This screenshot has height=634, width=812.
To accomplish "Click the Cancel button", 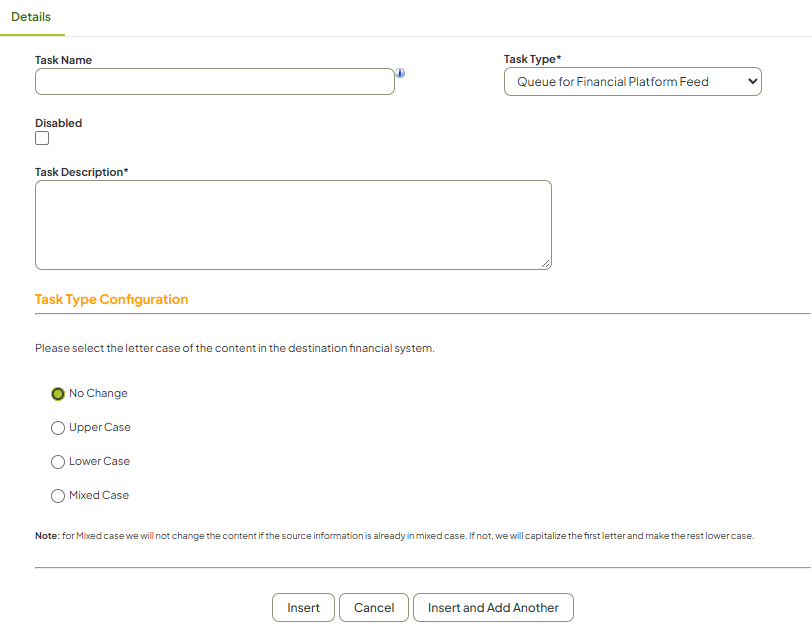I will [x=374, y=608].
